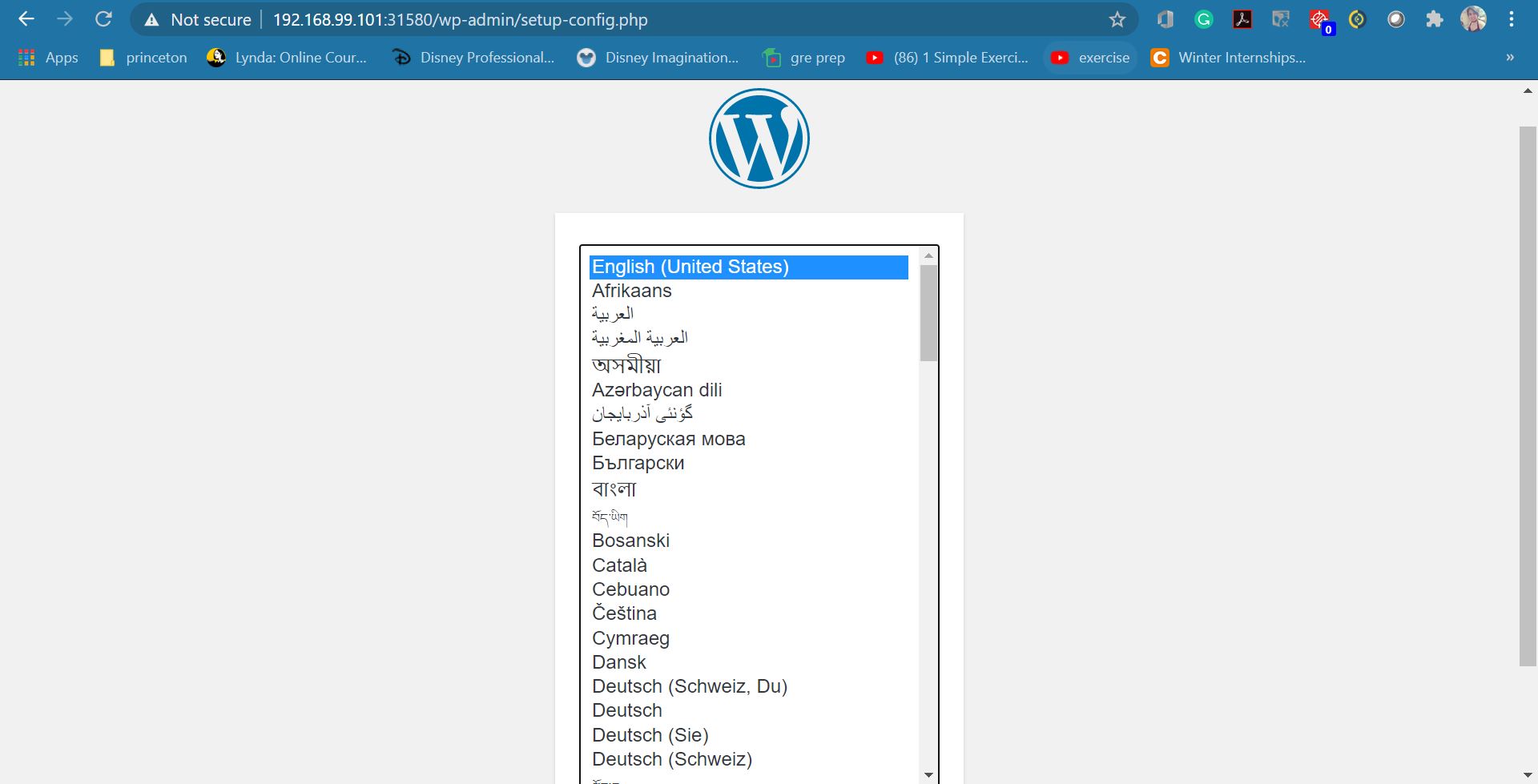Image resolution: width=1538 pixels, height=784 pixels.
Task: Click the Not secure warning icon
Action: 151,20
